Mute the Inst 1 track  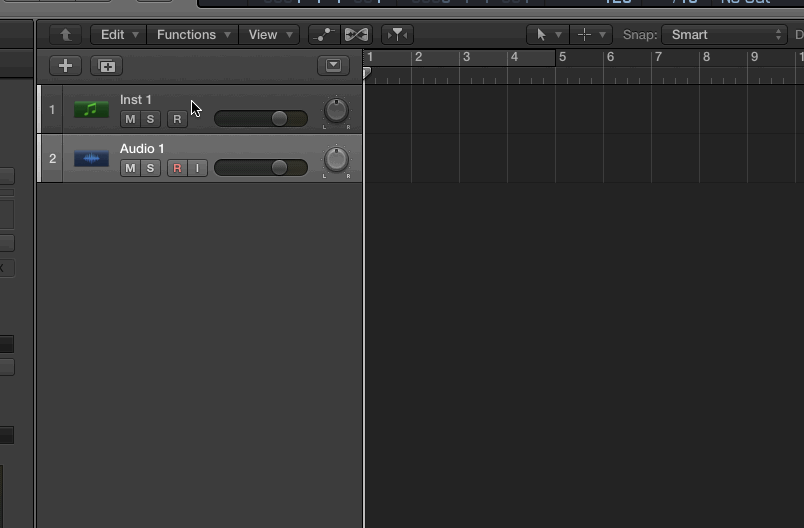coord(130,119)
